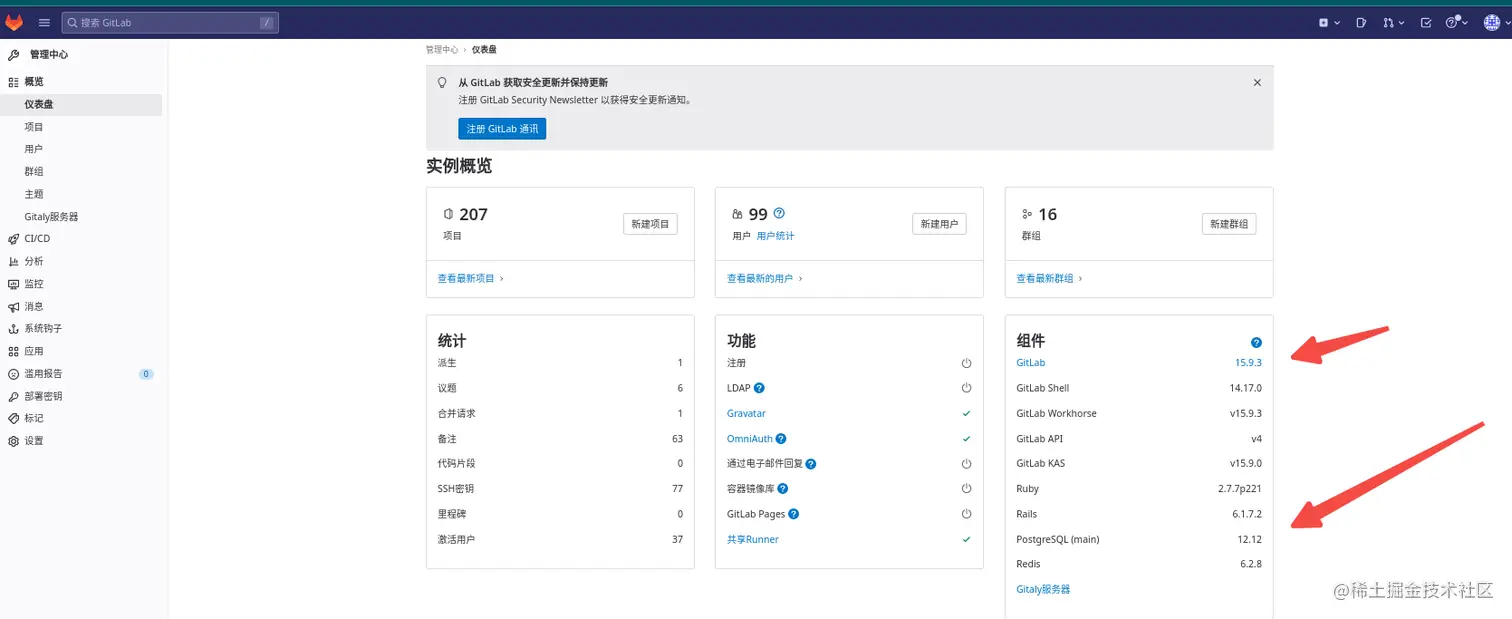Screen dimensions: 1512x619
Task: Focus the 搜索 GitLab search field
Action: [x=170, y=22]
